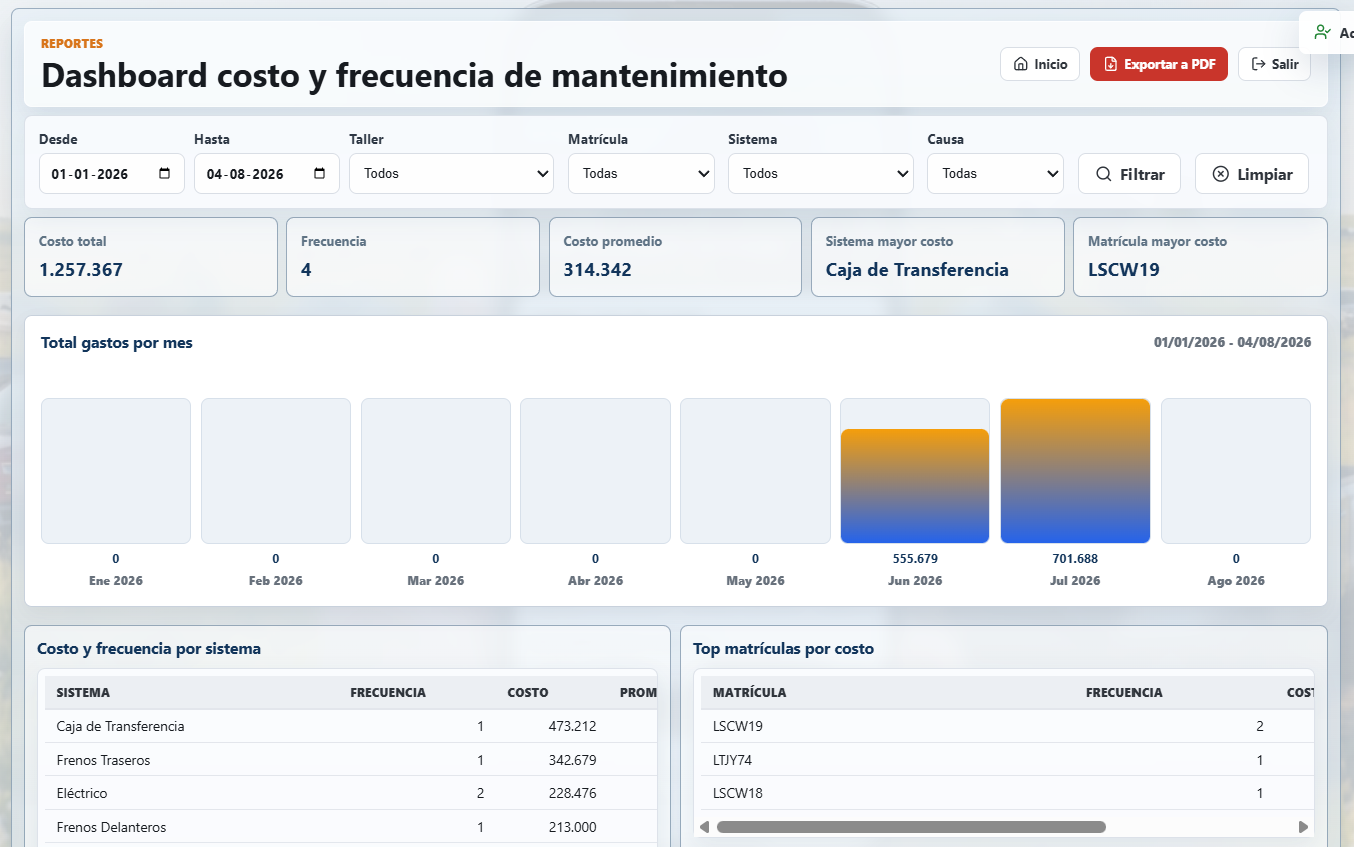Click the Costo total card value 1.257.367
This screenshot has height=847, width=1354.
pyautogui.click(x=81, y=269)
